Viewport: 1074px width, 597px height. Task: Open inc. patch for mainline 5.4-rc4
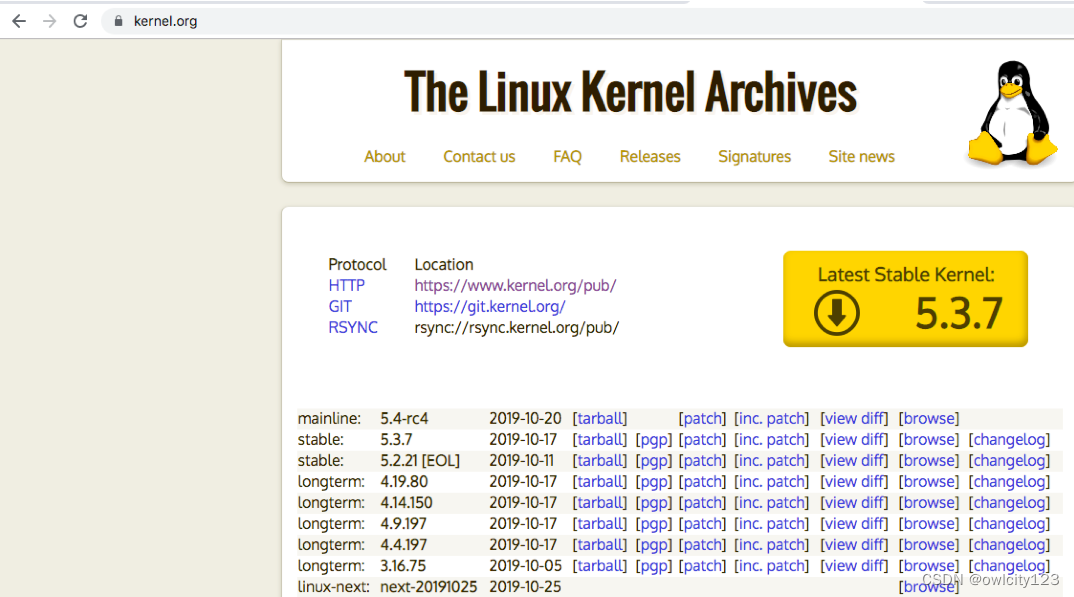pos(771,418)
